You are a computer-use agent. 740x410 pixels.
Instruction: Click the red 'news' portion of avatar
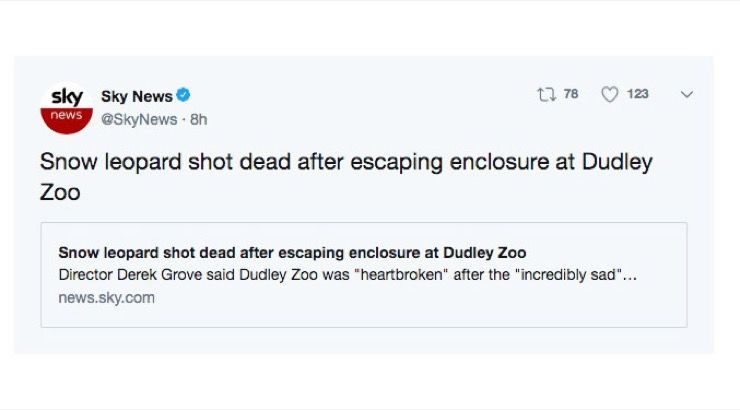pos(66,118)
